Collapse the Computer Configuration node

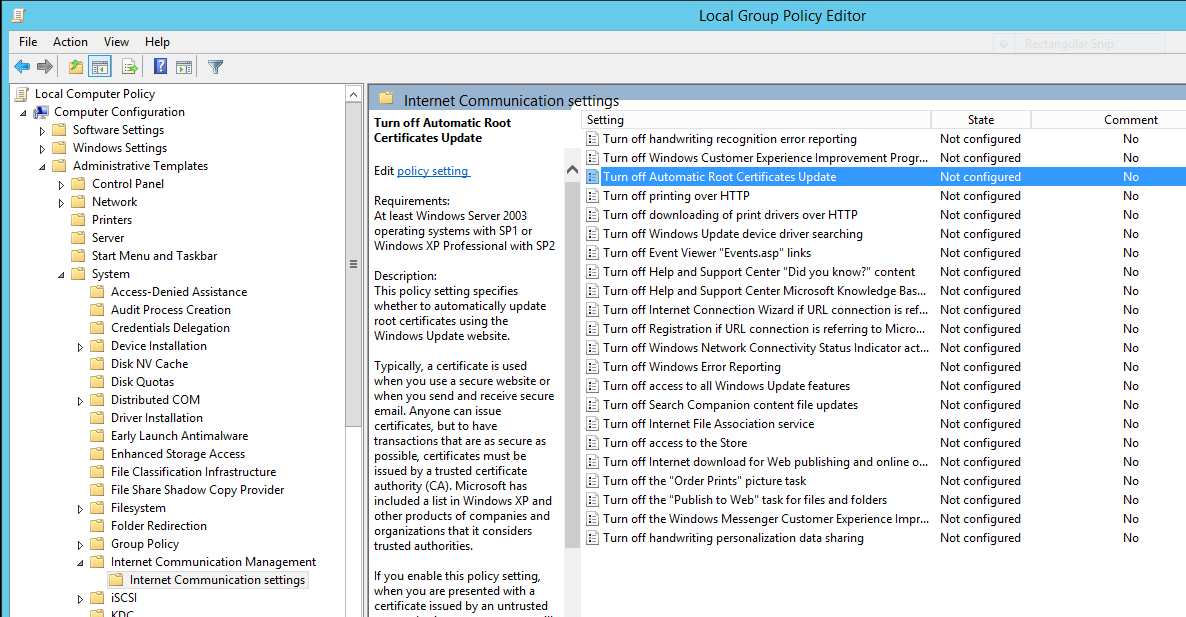click(x=23, y=113)
